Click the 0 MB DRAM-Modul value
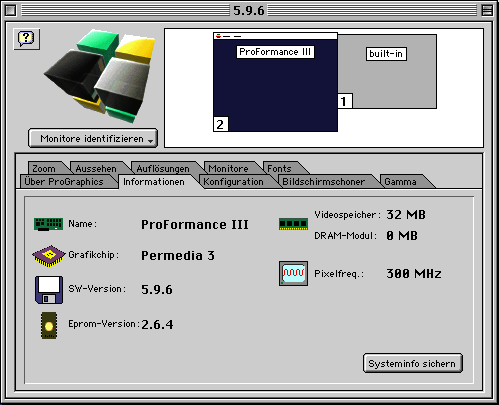499x405 pixels. [x=402, y=236]
